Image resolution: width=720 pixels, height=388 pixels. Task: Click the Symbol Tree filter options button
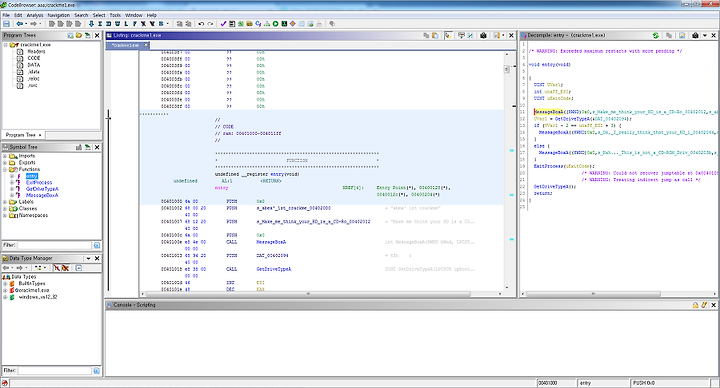pos(96,245)
